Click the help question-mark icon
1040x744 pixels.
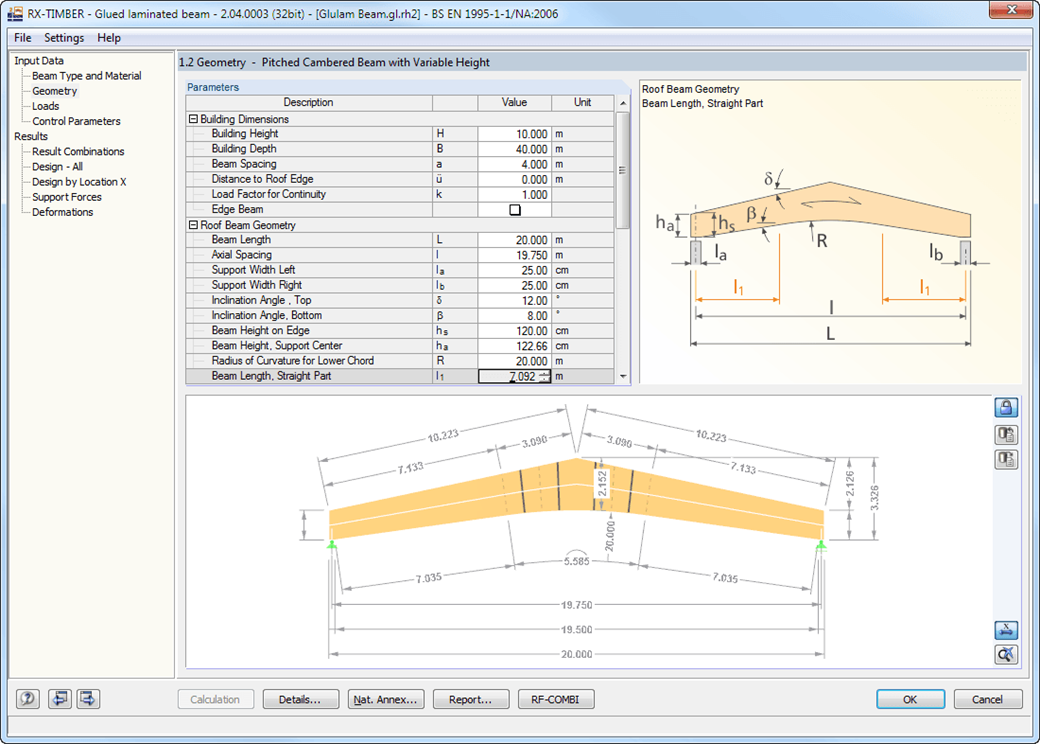[28, 699]
